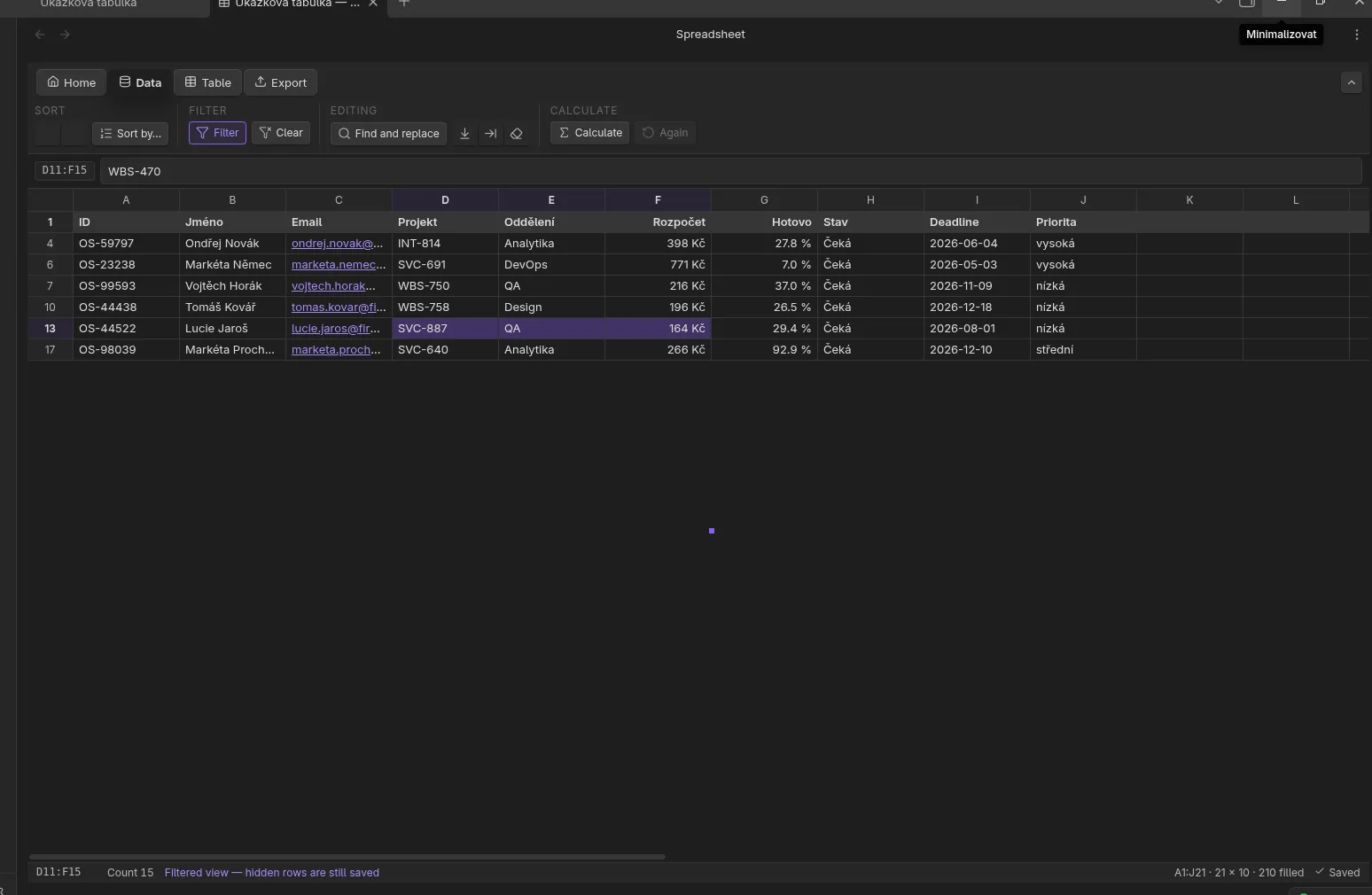Select the střední priority cell

(x=1083, y=350)
